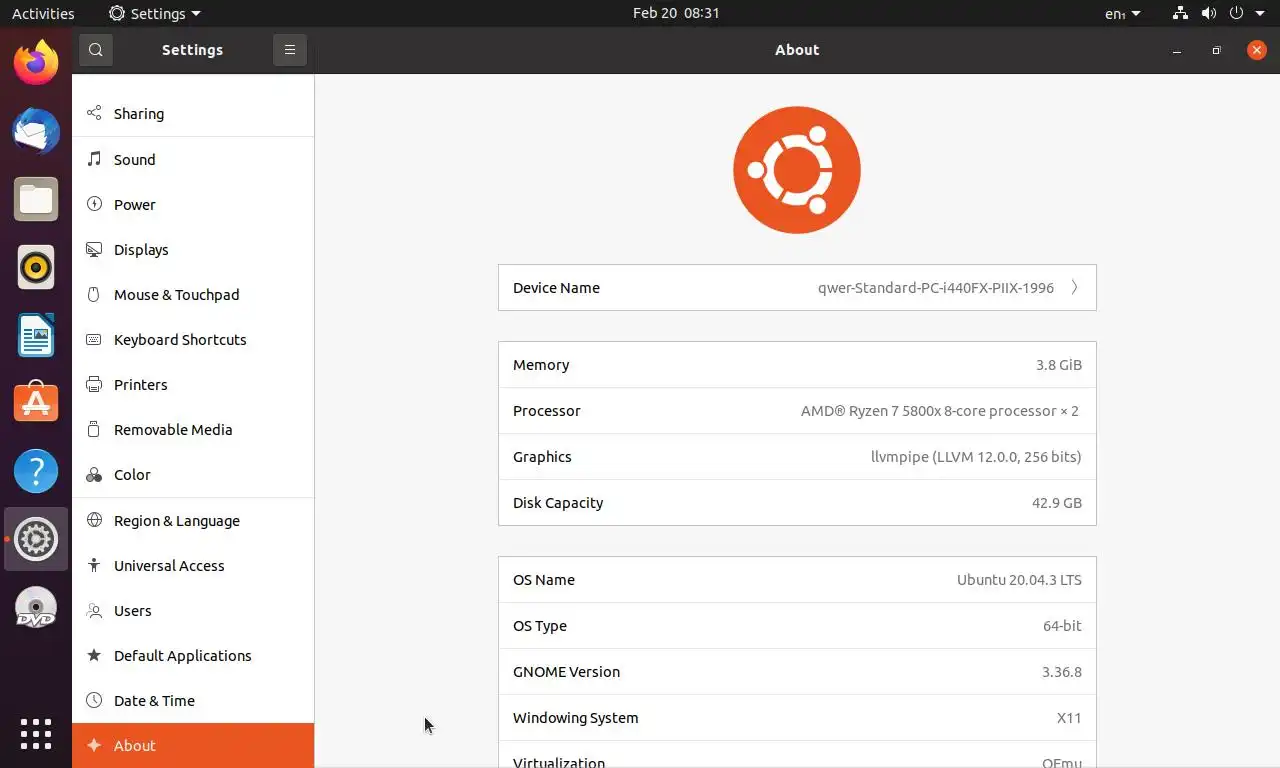Open Default Applications settings panel

click(x=193, y=655)
